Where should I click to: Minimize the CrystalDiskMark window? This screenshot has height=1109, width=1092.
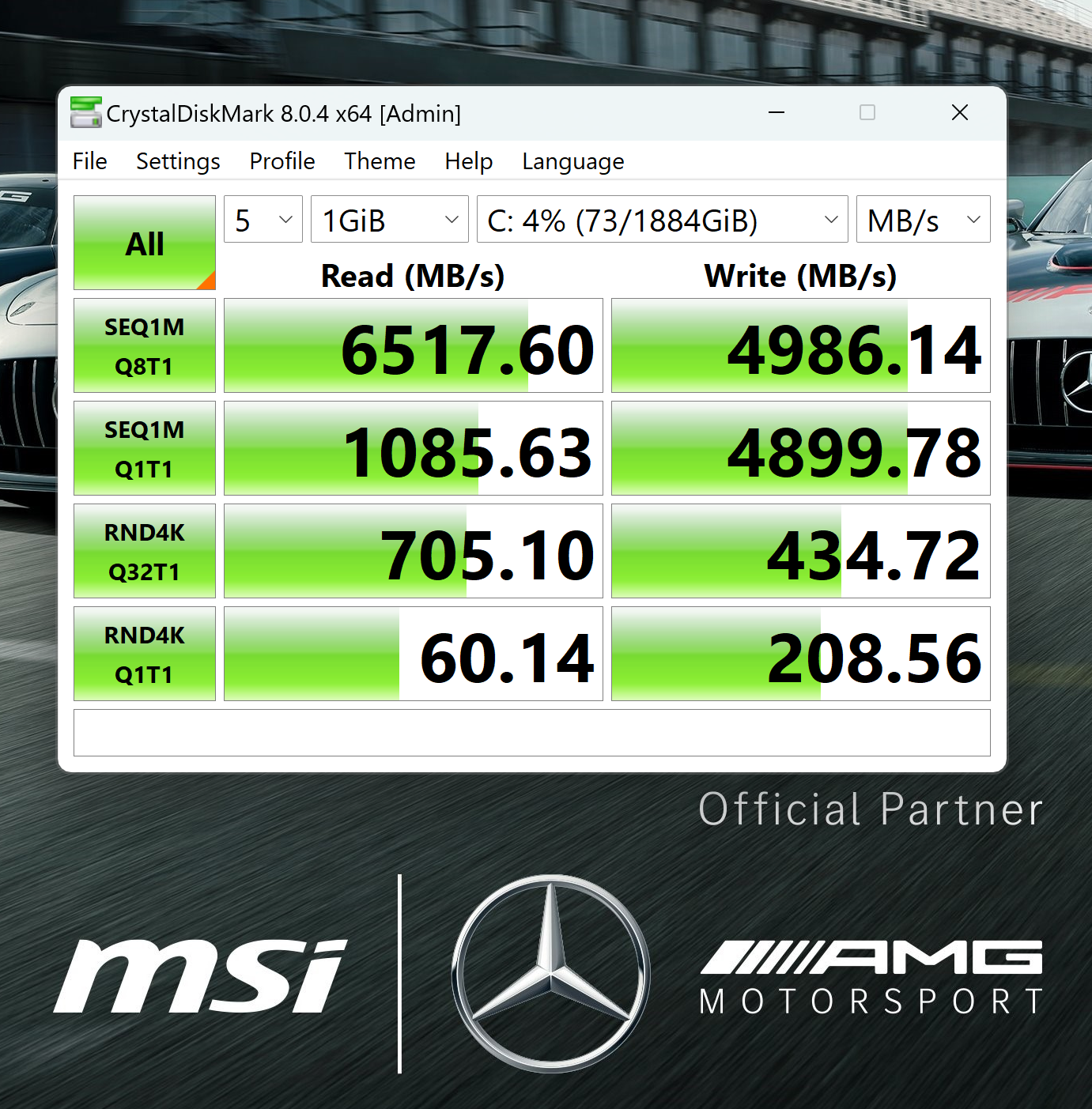(x=776, y=113)
